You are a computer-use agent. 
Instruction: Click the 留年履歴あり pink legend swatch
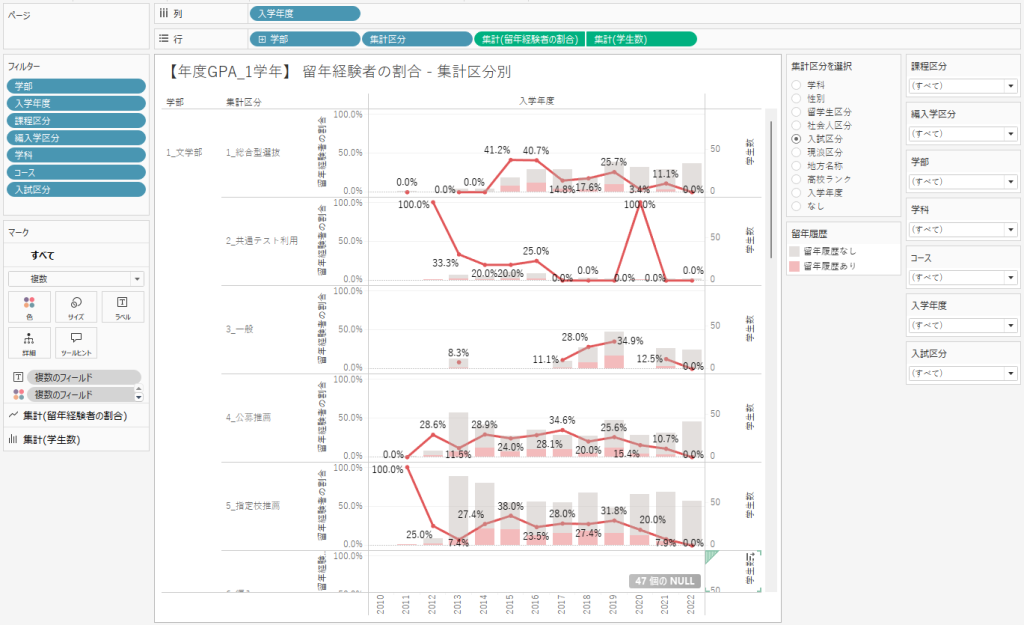(x=796, y=267)
